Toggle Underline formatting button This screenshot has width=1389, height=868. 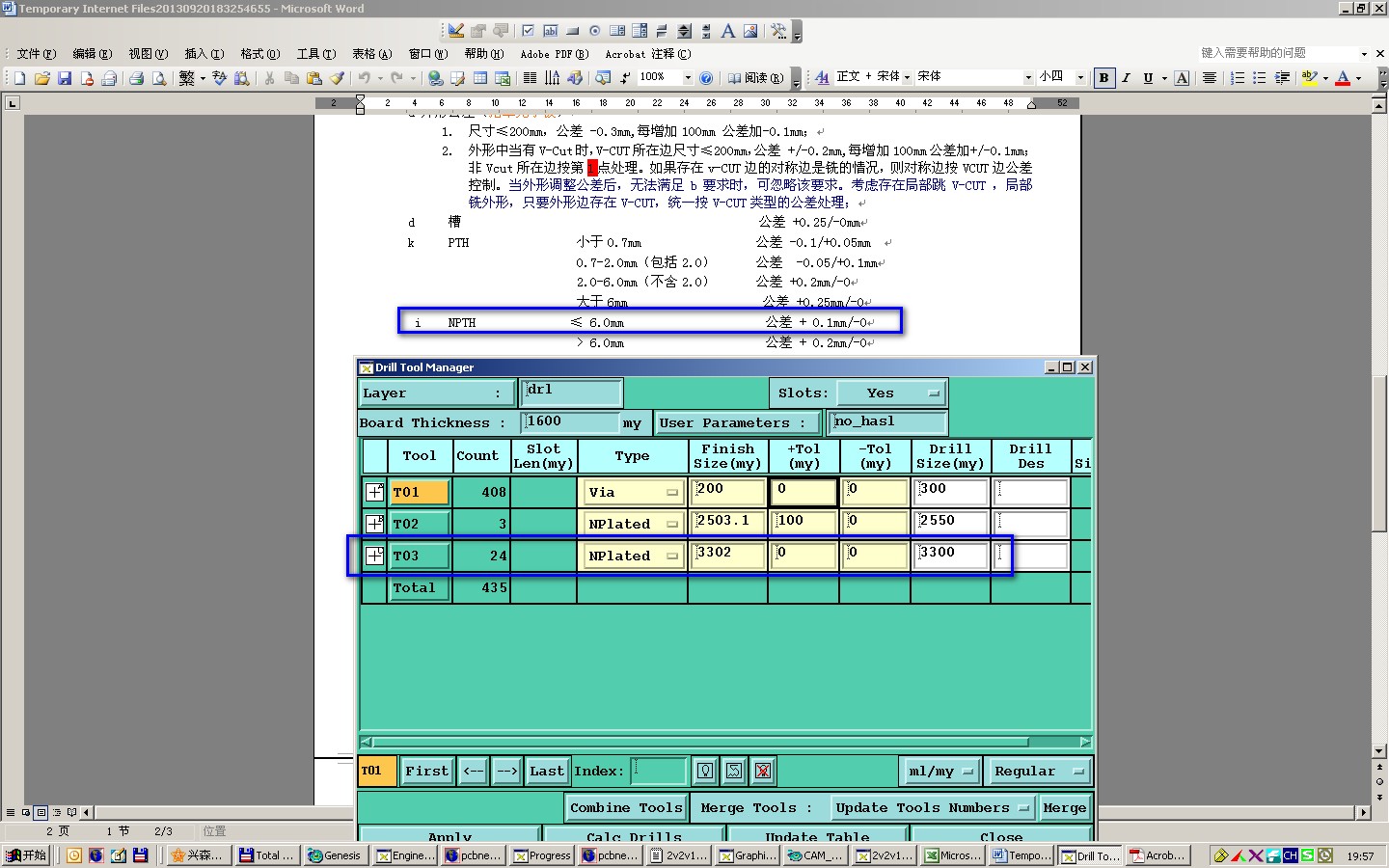point(1148,78)
